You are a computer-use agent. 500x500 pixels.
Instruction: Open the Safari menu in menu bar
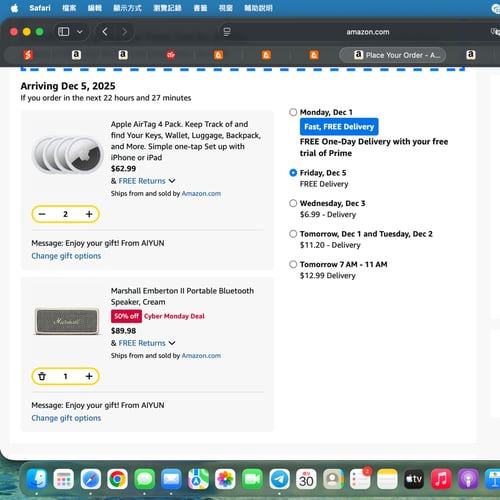pyautogui.click(x=40, y=8)
